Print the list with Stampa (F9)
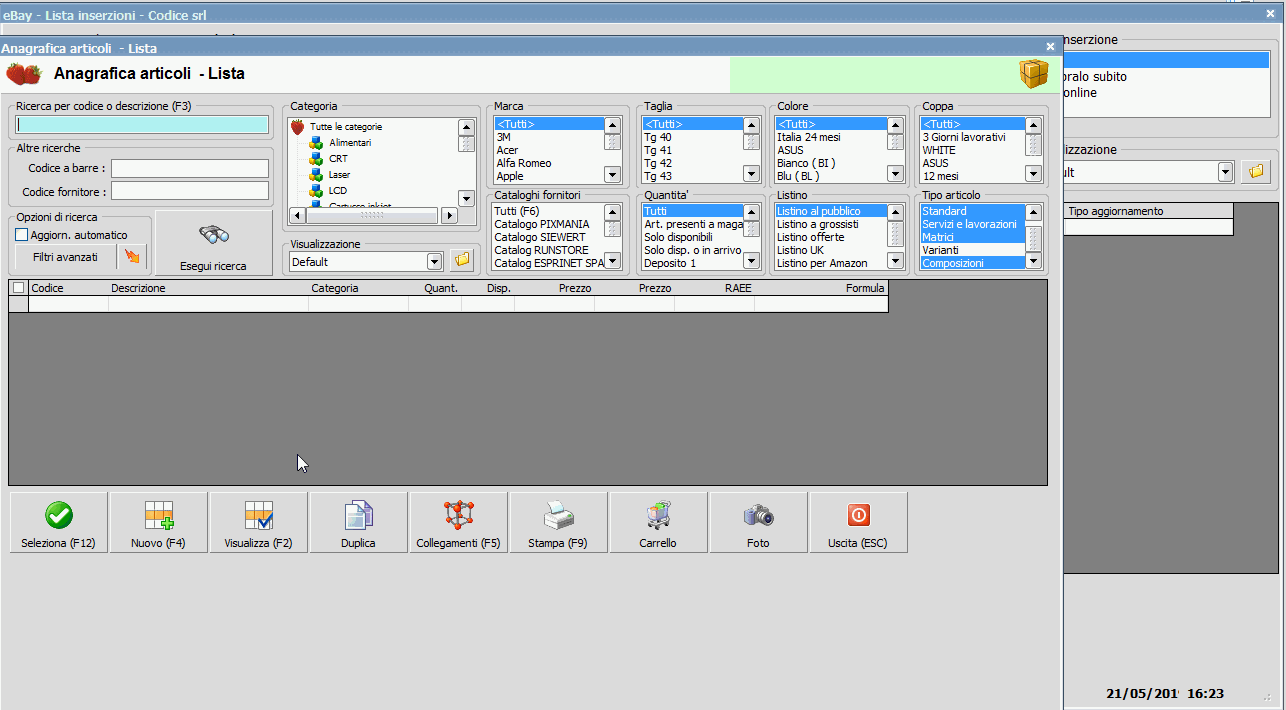This screenshot has width=1286, height=710. [x=559, y=522]
